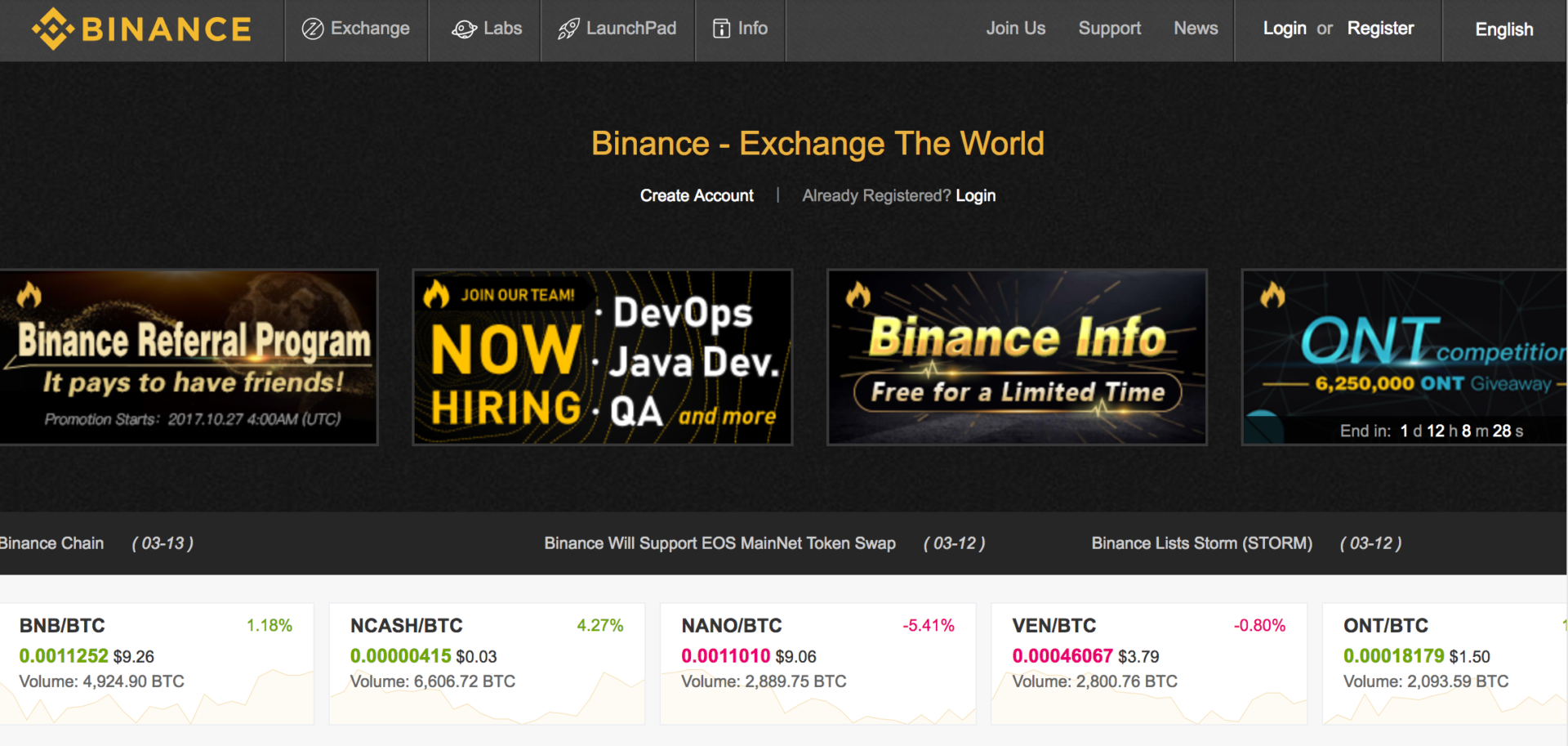1568x746 pixels.
Task: Click NCASH price 0.00000415
Action: coord(400,656)
